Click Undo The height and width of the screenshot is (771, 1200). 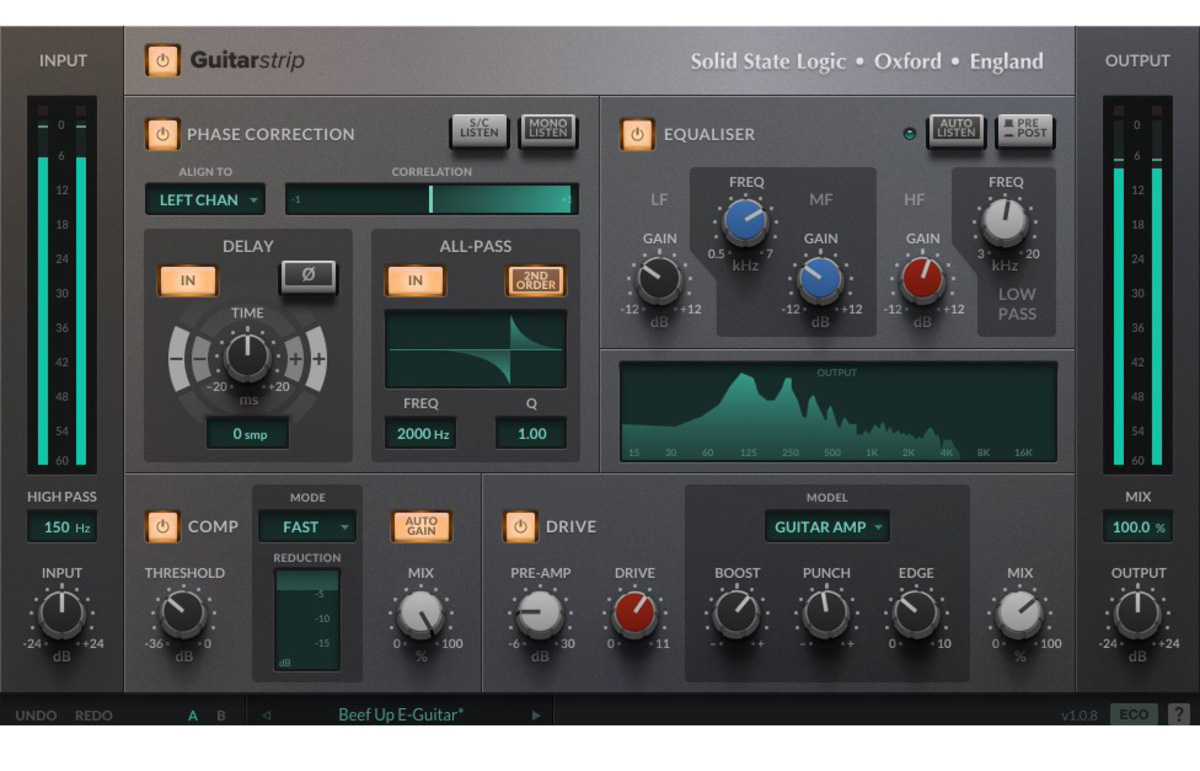tap(36, 716)
